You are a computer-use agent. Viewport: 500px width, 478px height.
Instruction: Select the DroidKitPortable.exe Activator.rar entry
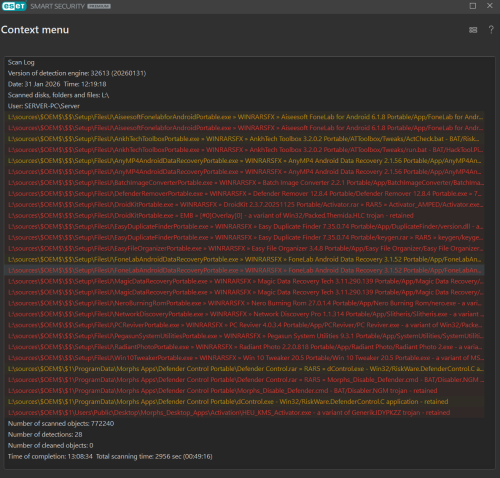[x=245, y=205]
